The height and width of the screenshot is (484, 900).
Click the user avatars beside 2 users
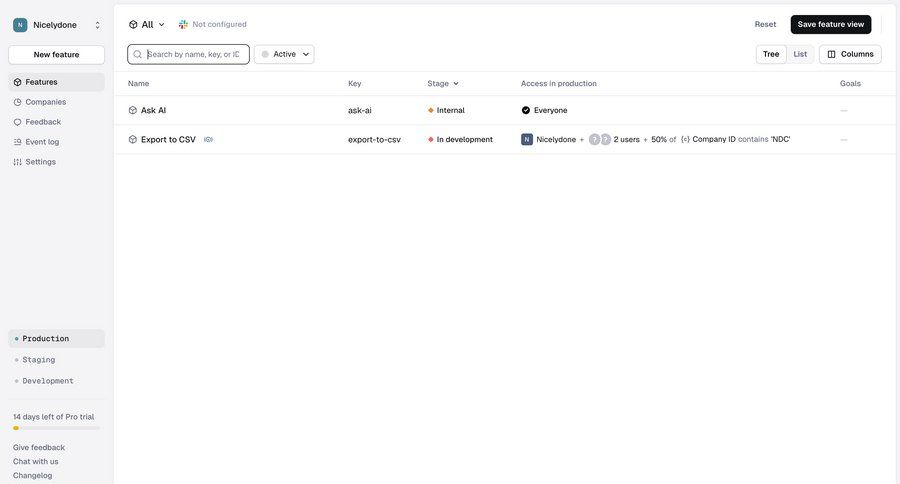click(x=600, y=140)
